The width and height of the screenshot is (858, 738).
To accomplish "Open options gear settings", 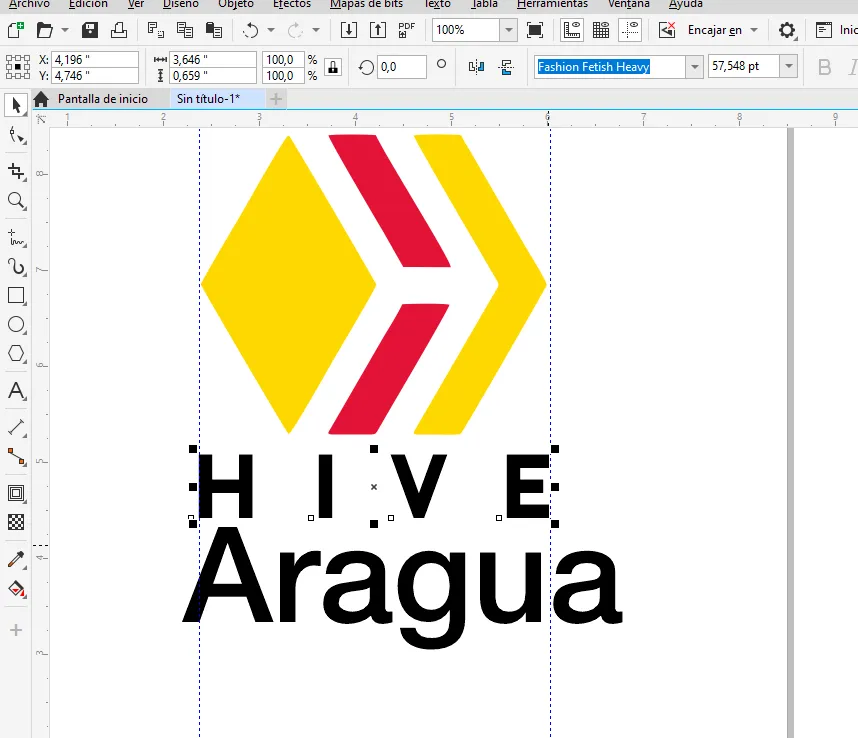I will (787, 30).
